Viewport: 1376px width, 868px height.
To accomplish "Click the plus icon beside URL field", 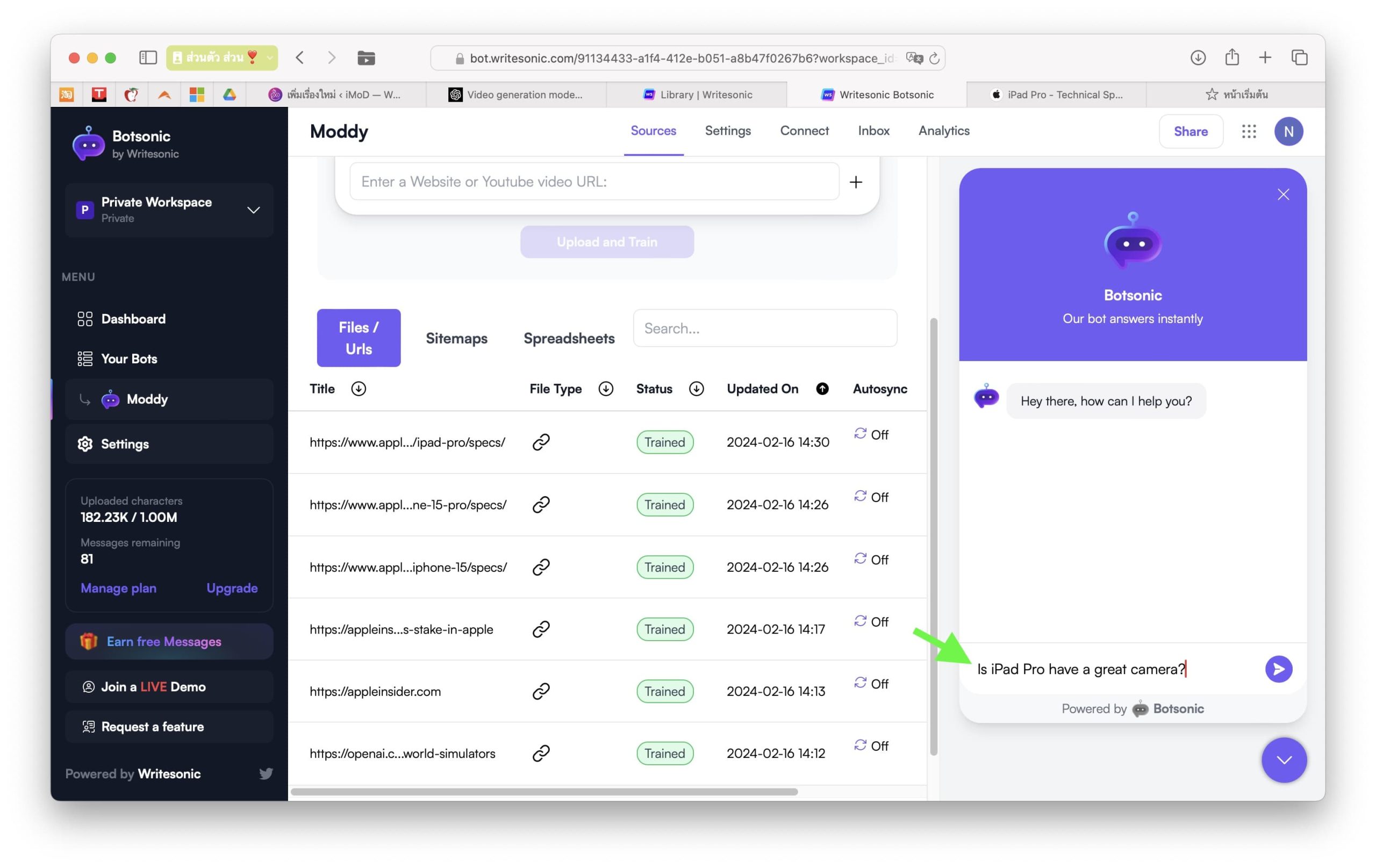I will [855, 182].
